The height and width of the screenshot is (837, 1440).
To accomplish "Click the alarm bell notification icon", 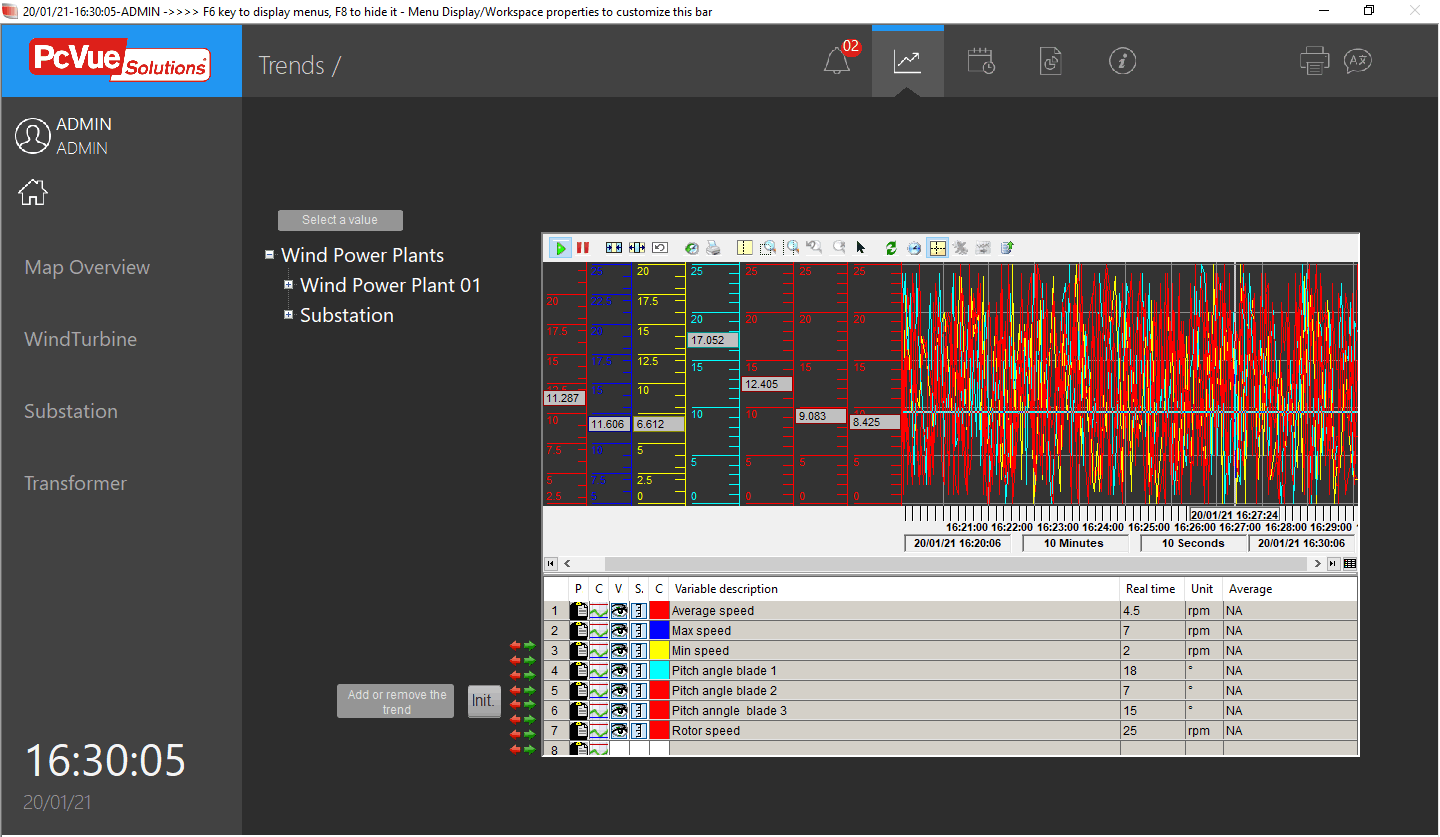I will point(837,62).
